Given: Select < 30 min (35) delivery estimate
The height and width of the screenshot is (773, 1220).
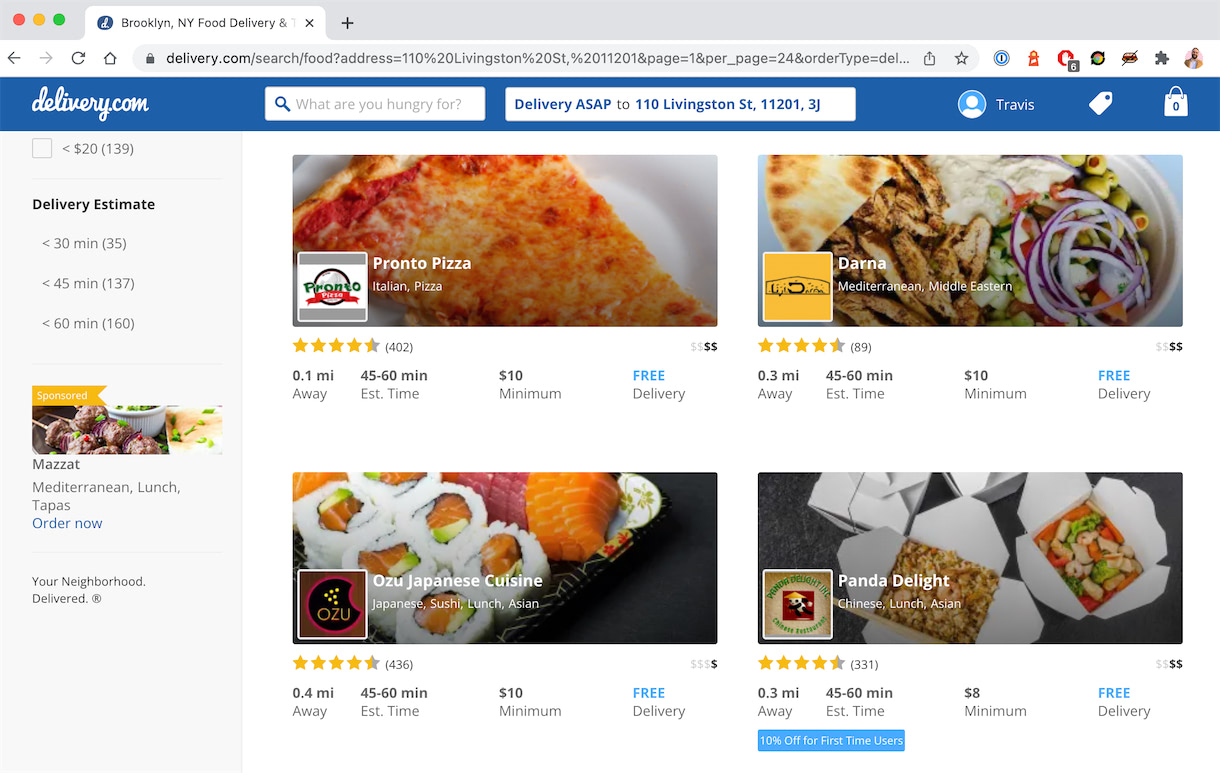Looking at the screenshot, I should tap(84, 243).
